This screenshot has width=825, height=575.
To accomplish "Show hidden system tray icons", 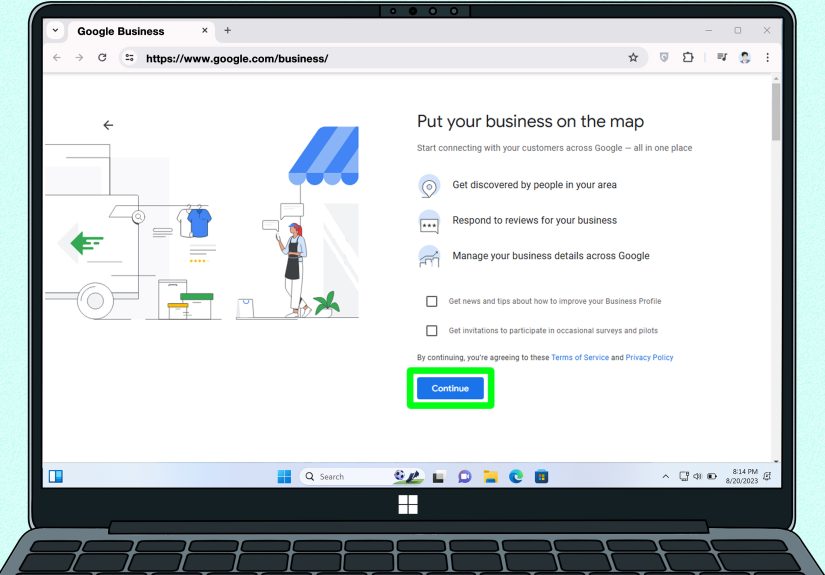I will [x=666, y=477].
